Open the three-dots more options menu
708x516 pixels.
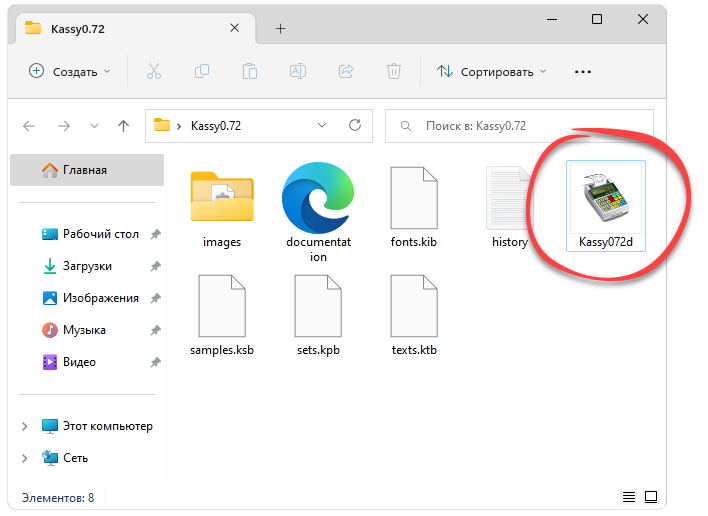582,72
